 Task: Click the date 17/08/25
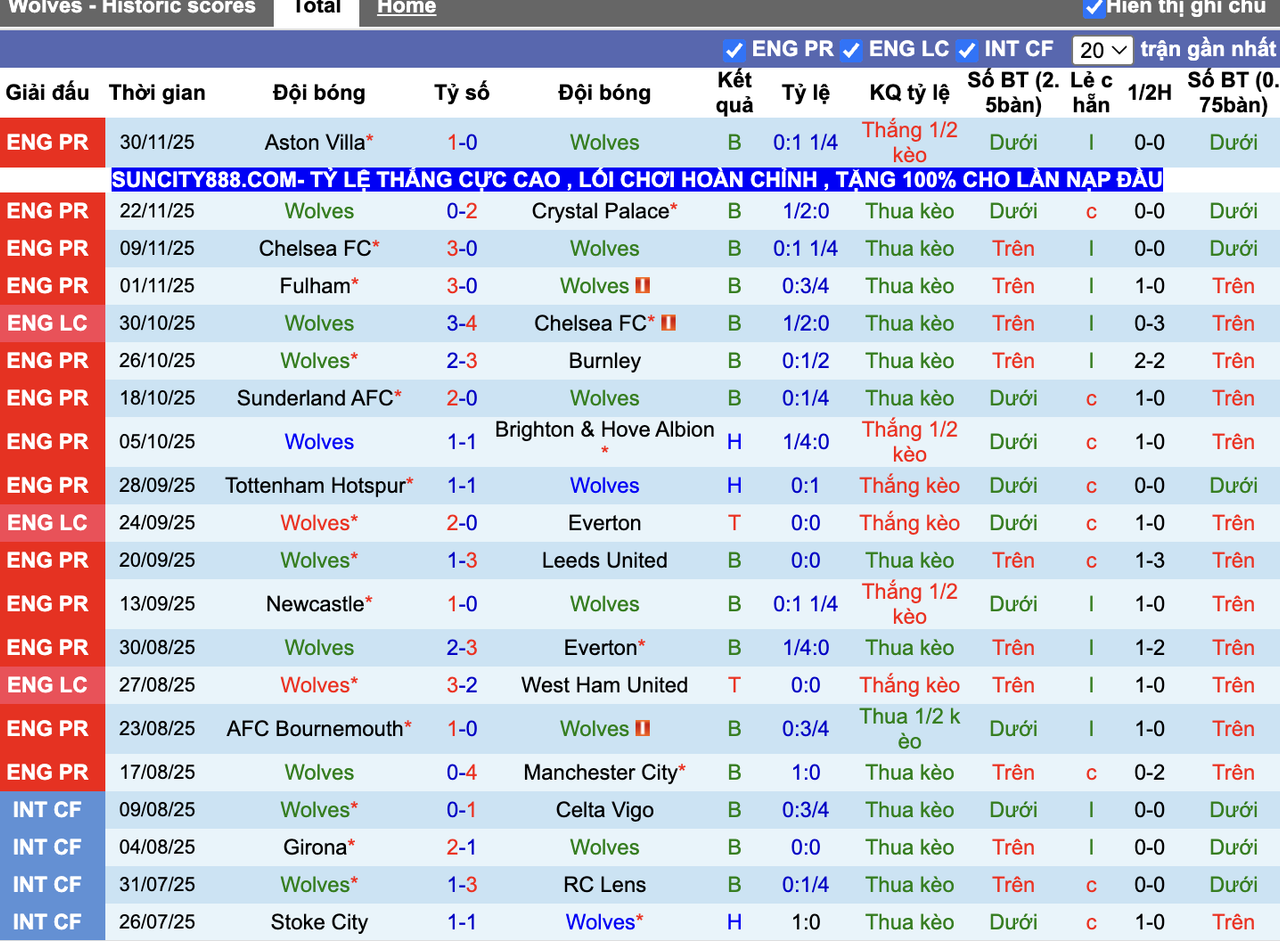click(x=157, y=772)
